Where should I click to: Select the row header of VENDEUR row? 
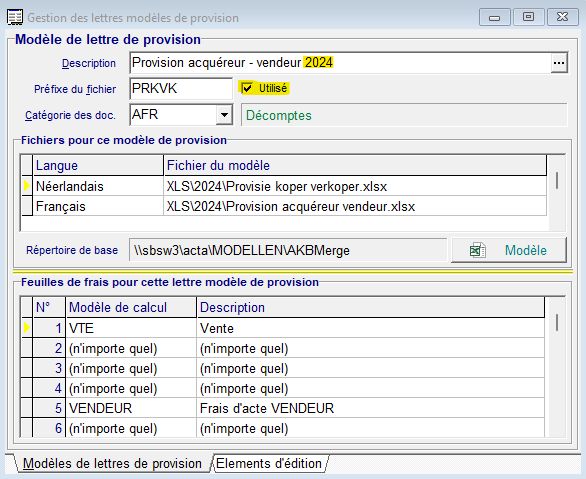pos(27,408)
